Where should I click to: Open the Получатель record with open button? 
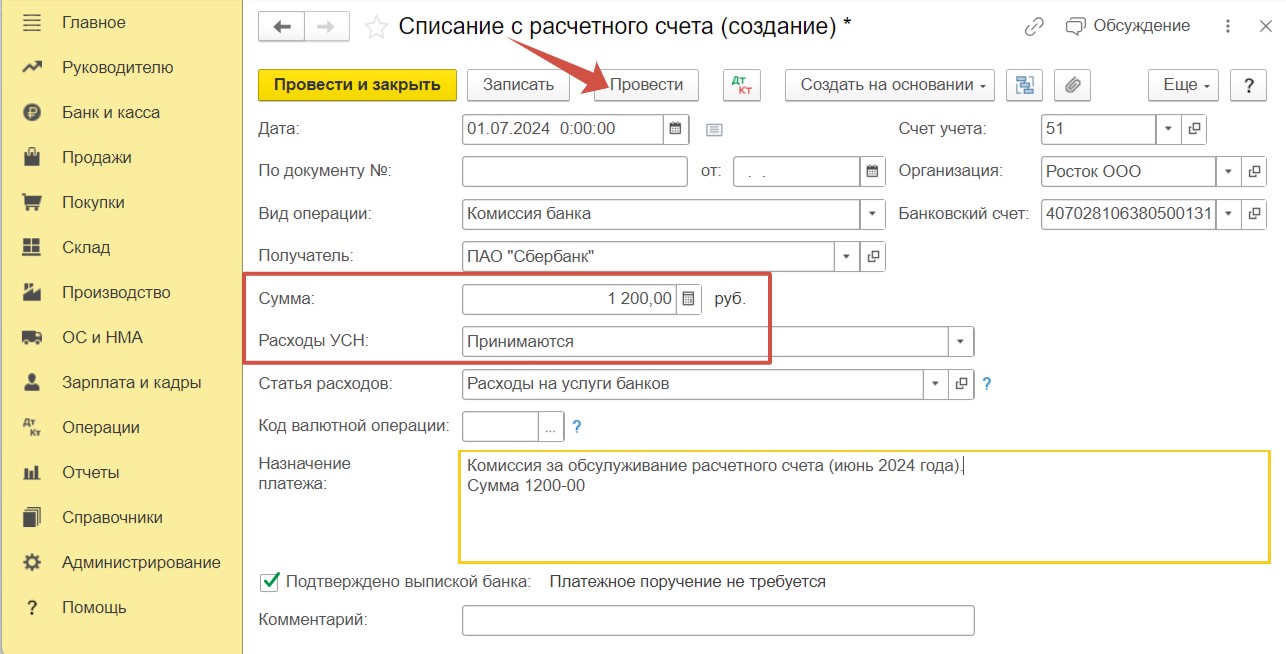click(x=873, y=257)
